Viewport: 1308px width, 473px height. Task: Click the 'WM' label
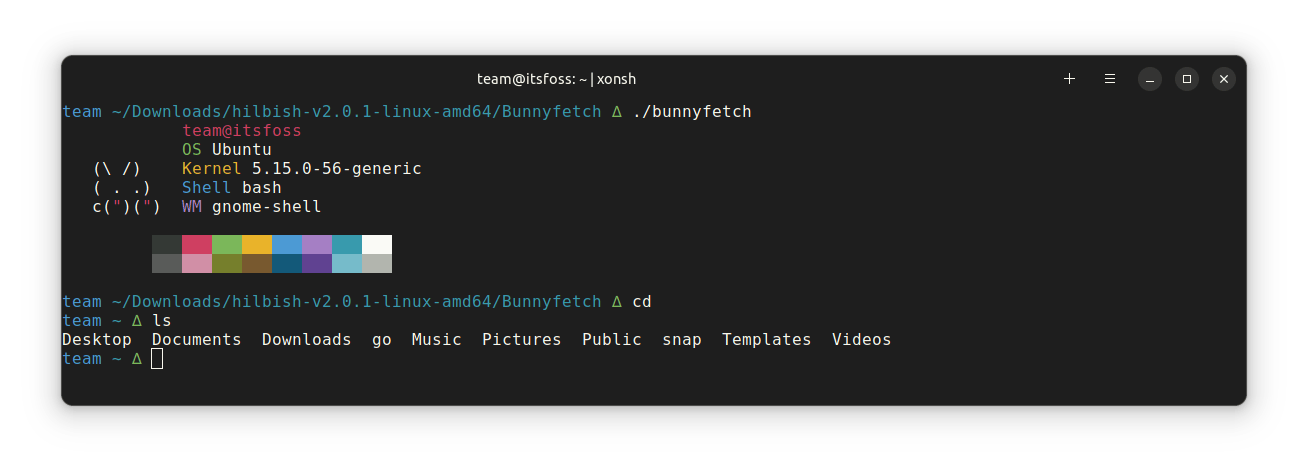(x=192, y=206)
